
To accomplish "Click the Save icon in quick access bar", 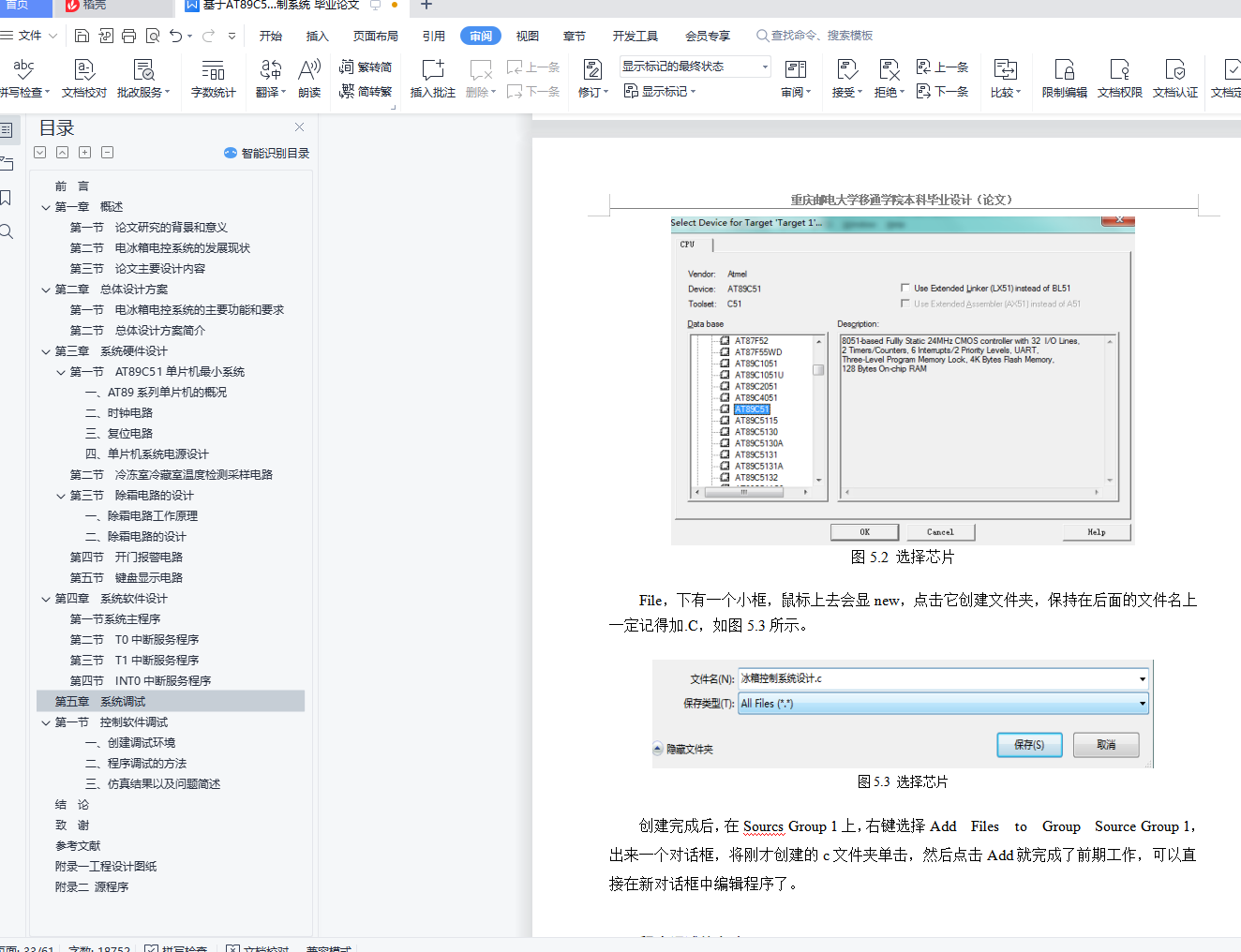I will click(x=82, y=36).
